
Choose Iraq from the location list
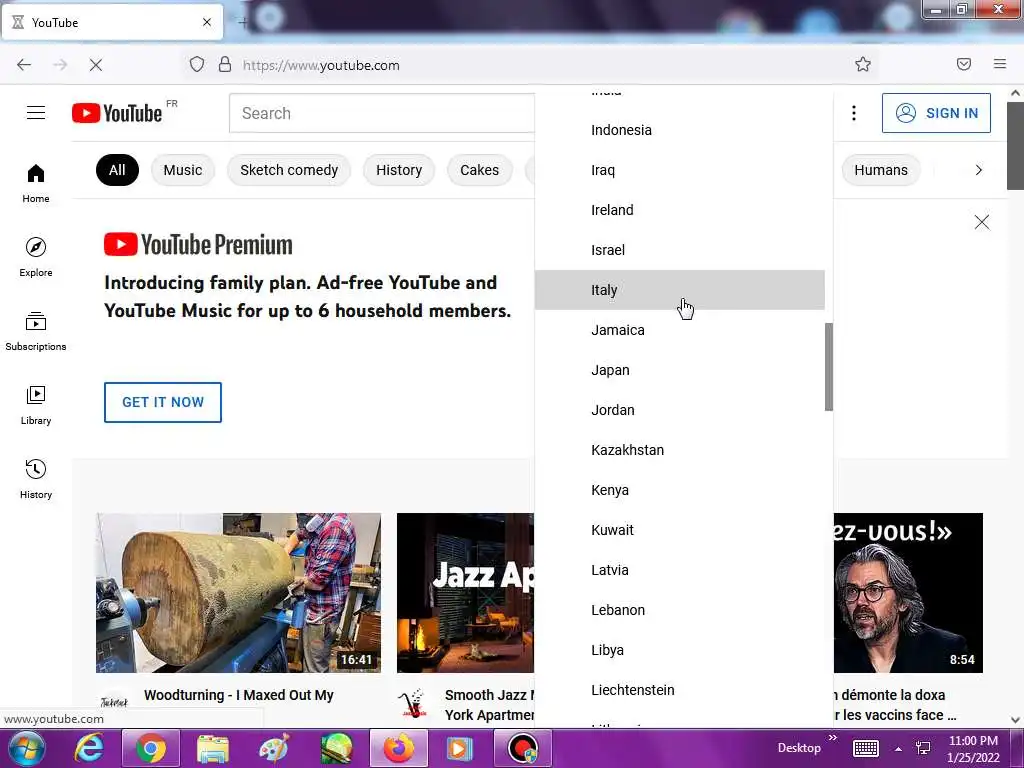point(679,170)
